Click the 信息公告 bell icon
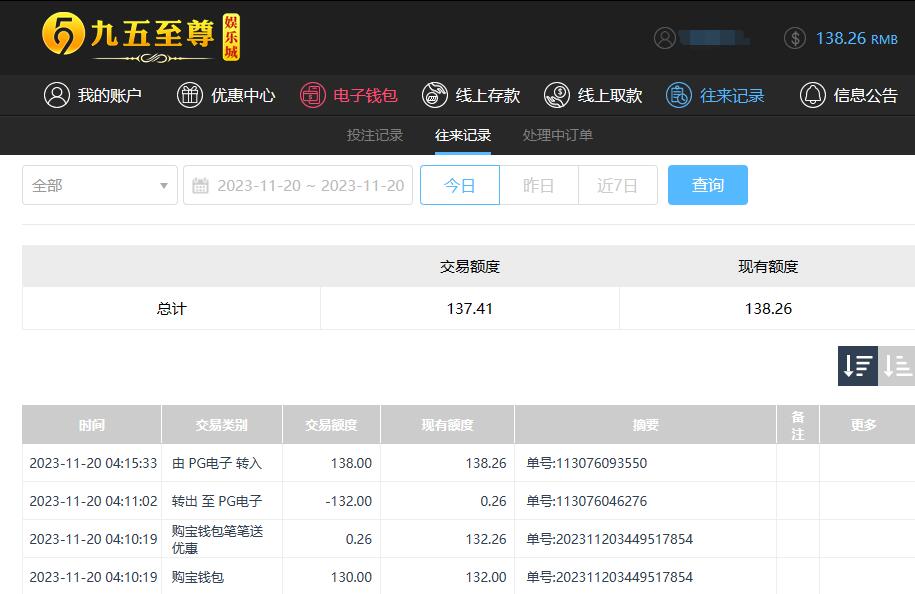The image size is (915, 594). click(812, 95)
